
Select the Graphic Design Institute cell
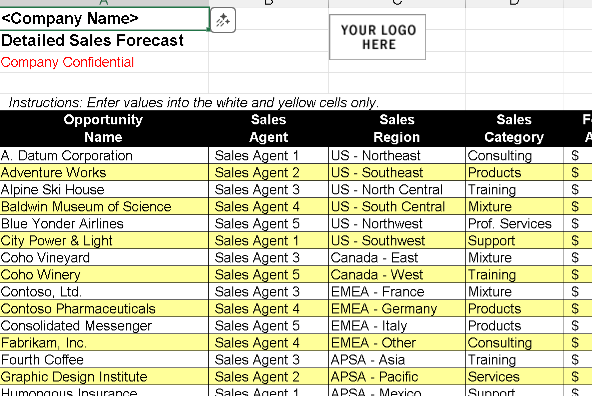(x=104, y=376)
